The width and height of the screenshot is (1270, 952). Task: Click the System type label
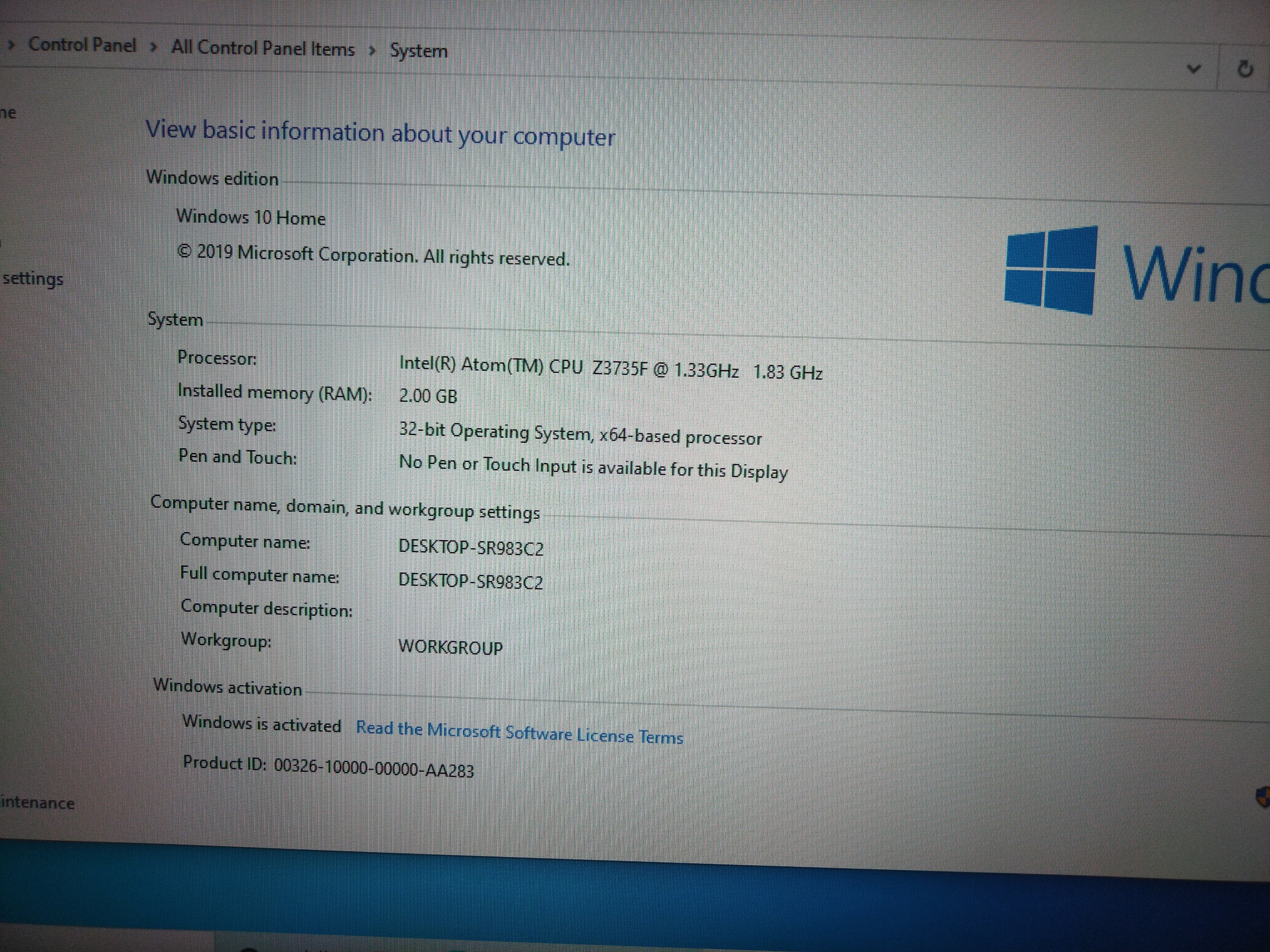(227, 424)
